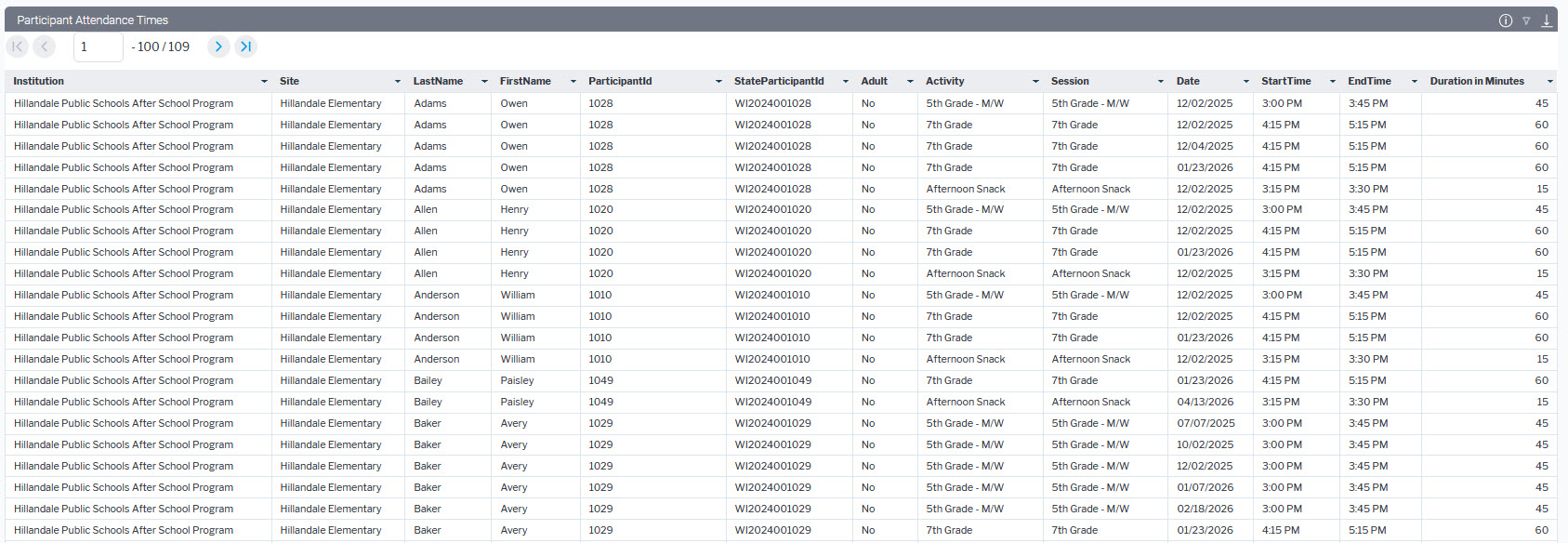Click duration 15 in Bailey Paisley's row

click(x=1542, y=402)
